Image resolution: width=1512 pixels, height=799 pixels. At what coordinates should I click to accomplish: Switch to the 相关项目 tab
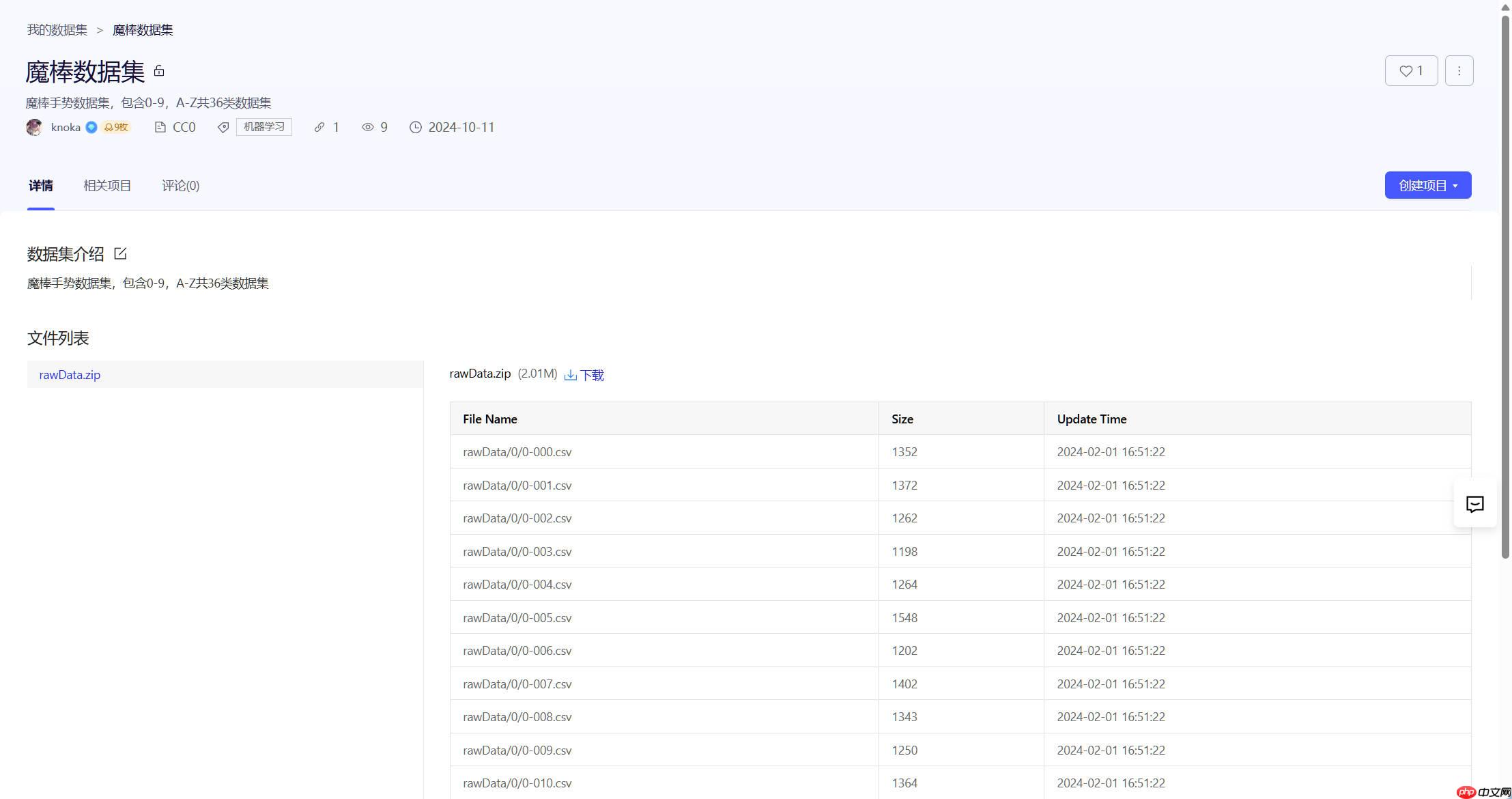click(x=107, y=186)
